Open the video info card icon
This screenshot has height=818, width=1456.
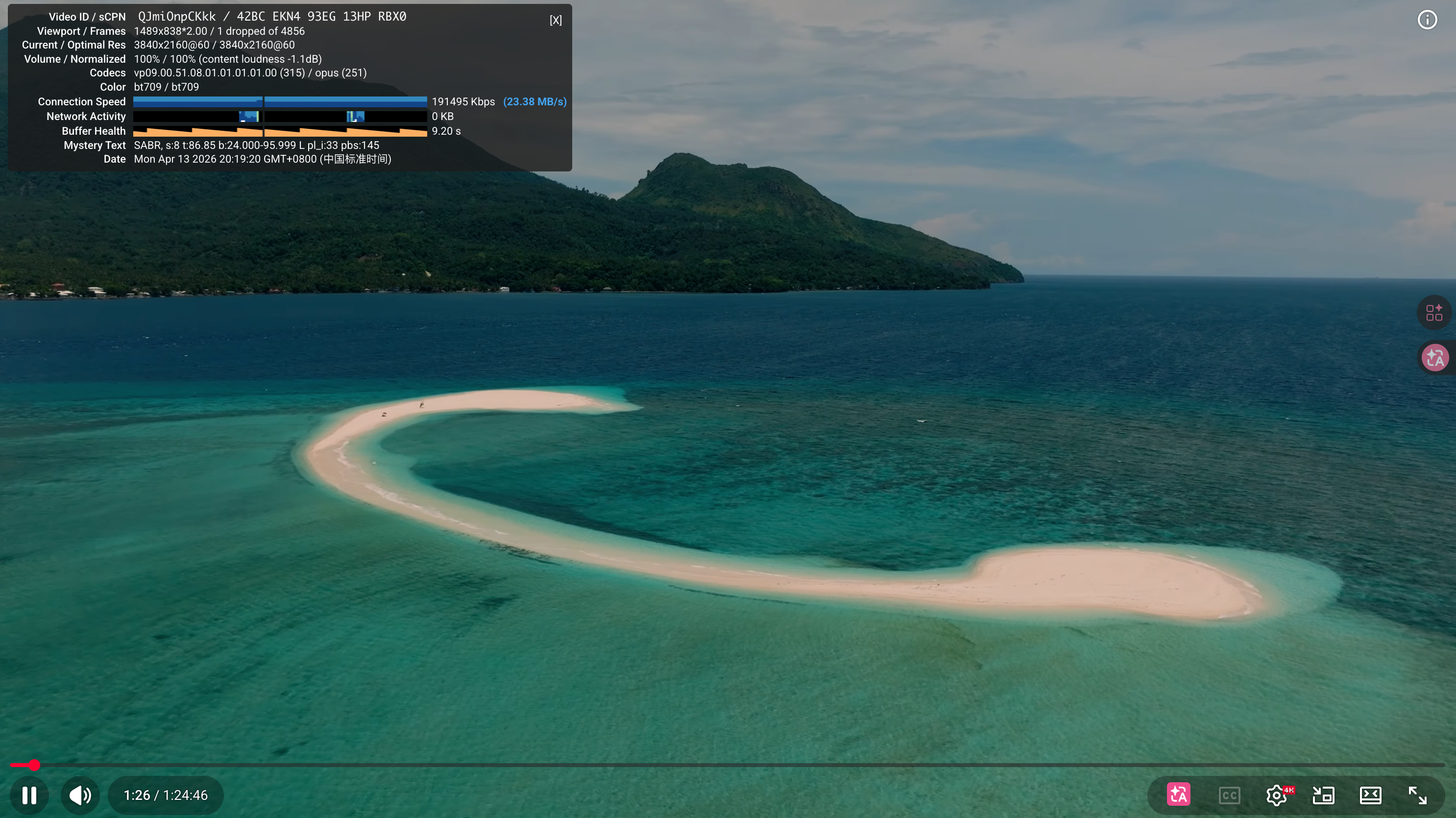click(x=1427, y=20)
